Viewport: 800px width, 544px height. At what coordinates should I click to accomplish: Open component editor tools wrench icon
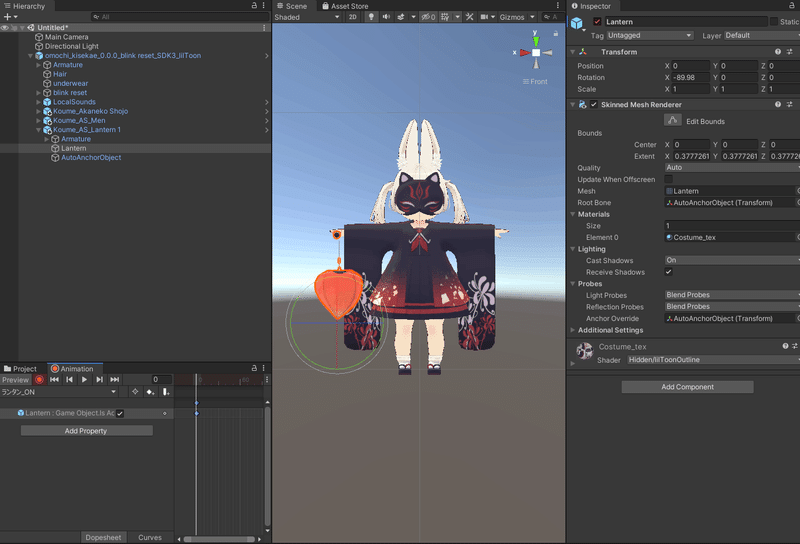(469, 17)
